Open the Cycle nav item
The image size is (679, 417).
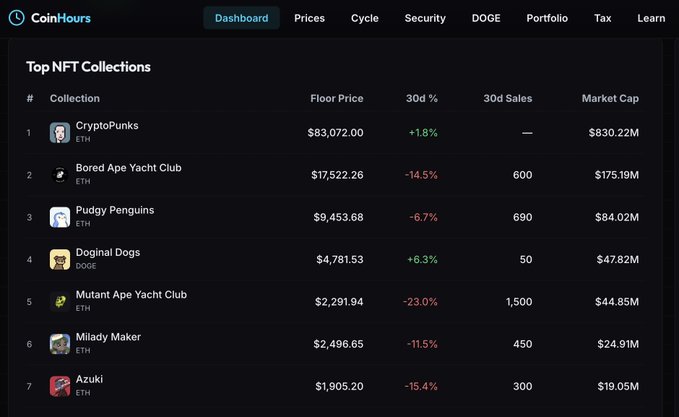pyautogui.click(x=365, y=18)
